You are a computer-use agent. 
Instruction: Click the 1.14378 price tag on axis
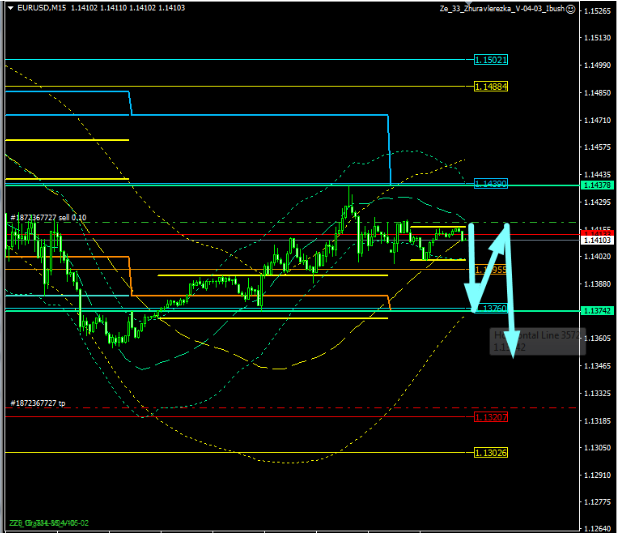click(x=598, y=185)
